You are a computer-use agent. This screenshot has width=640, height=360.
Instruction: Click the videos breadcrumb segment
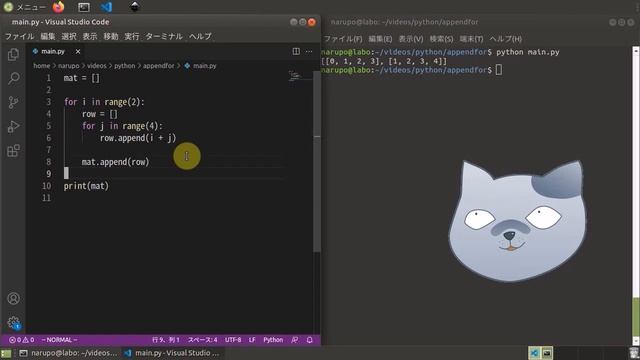click(96, 66)
